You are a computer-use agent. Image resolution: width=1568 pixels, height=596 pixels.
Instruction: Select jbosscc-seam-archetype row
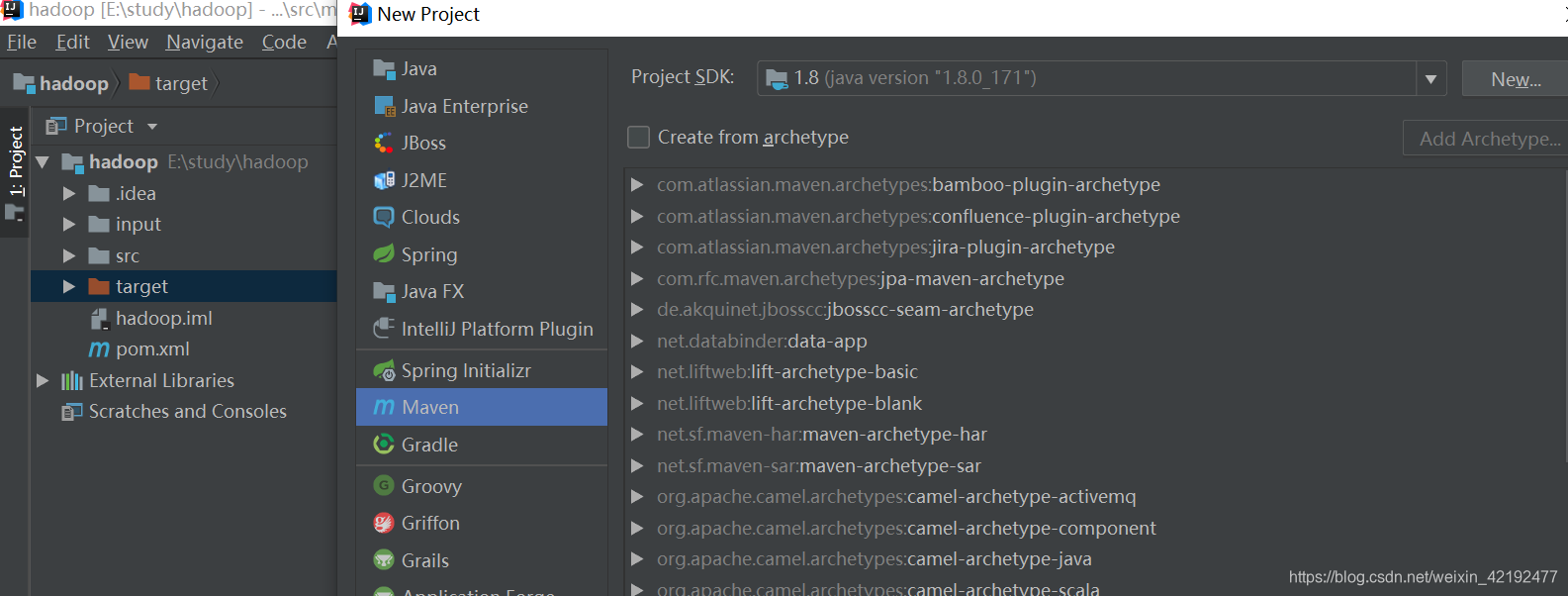(1096, 310)
